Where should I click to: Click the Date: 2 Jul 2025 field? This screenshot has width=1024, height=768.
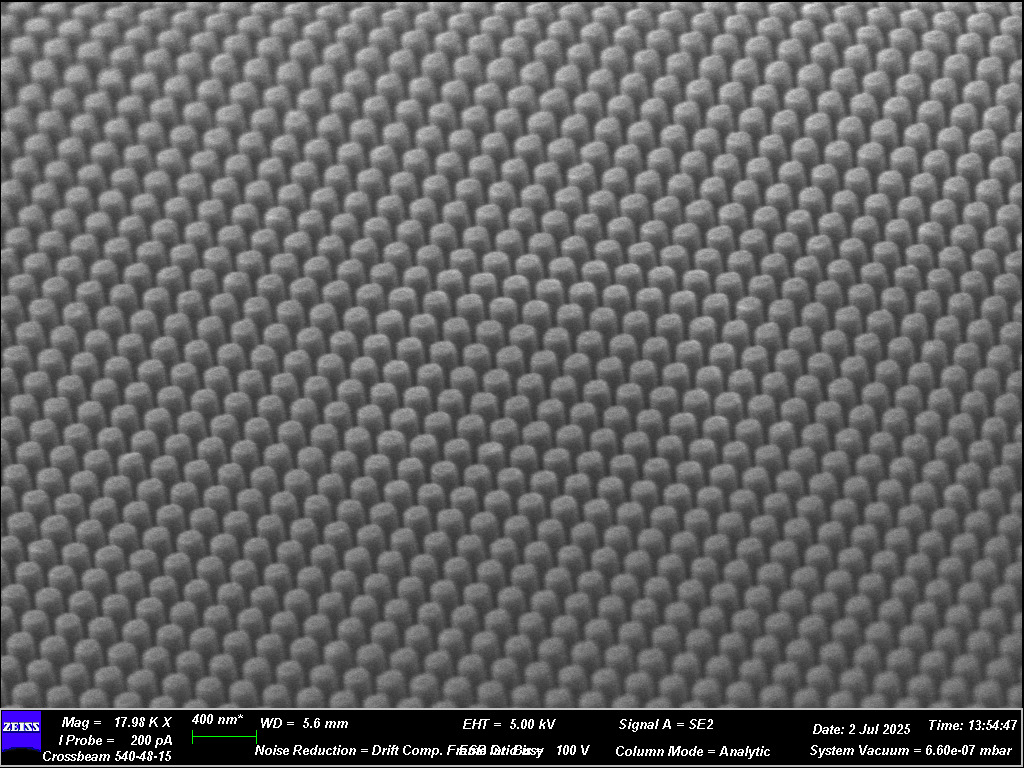pyautogui.click(x=861, y=729)
